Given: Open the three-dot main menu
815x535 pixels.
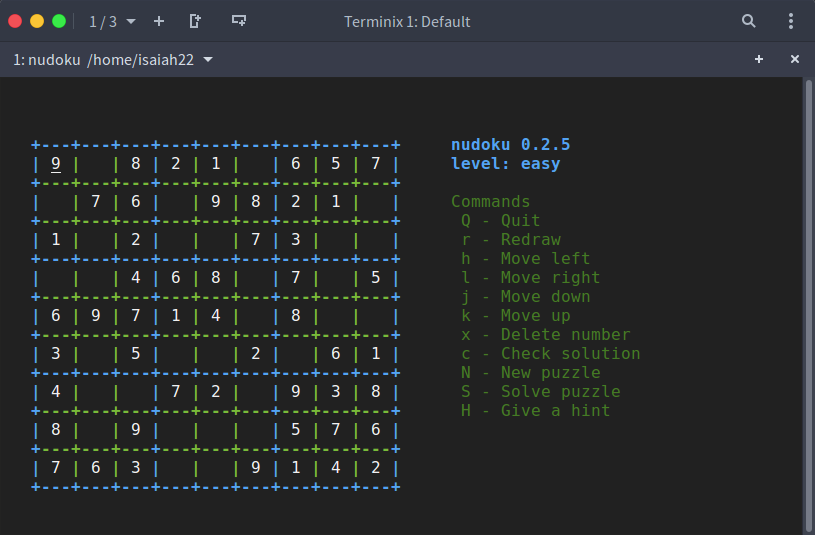Looking at the screenshot, I should tap(791, 21).
